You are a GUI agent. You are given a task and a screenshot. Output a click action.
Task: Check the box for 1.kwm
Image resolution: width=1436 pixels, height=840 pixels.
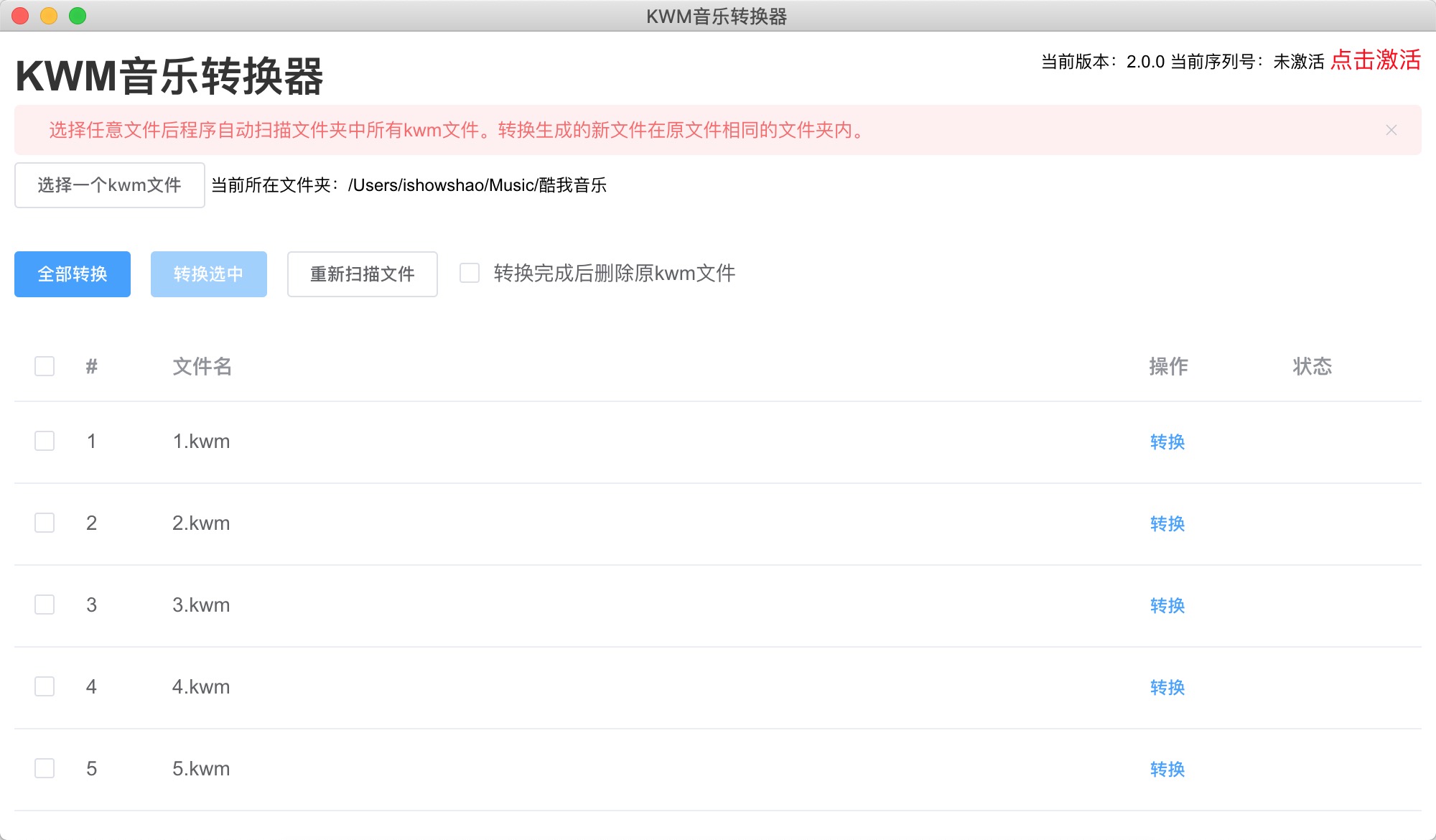45,441
